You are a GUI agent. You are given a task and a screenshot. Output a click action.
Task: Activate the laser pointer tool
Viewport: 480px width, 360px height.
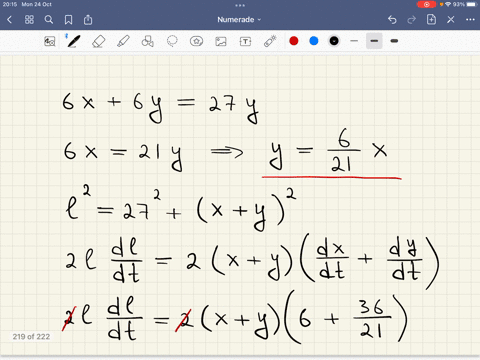[x=270, y=41]
